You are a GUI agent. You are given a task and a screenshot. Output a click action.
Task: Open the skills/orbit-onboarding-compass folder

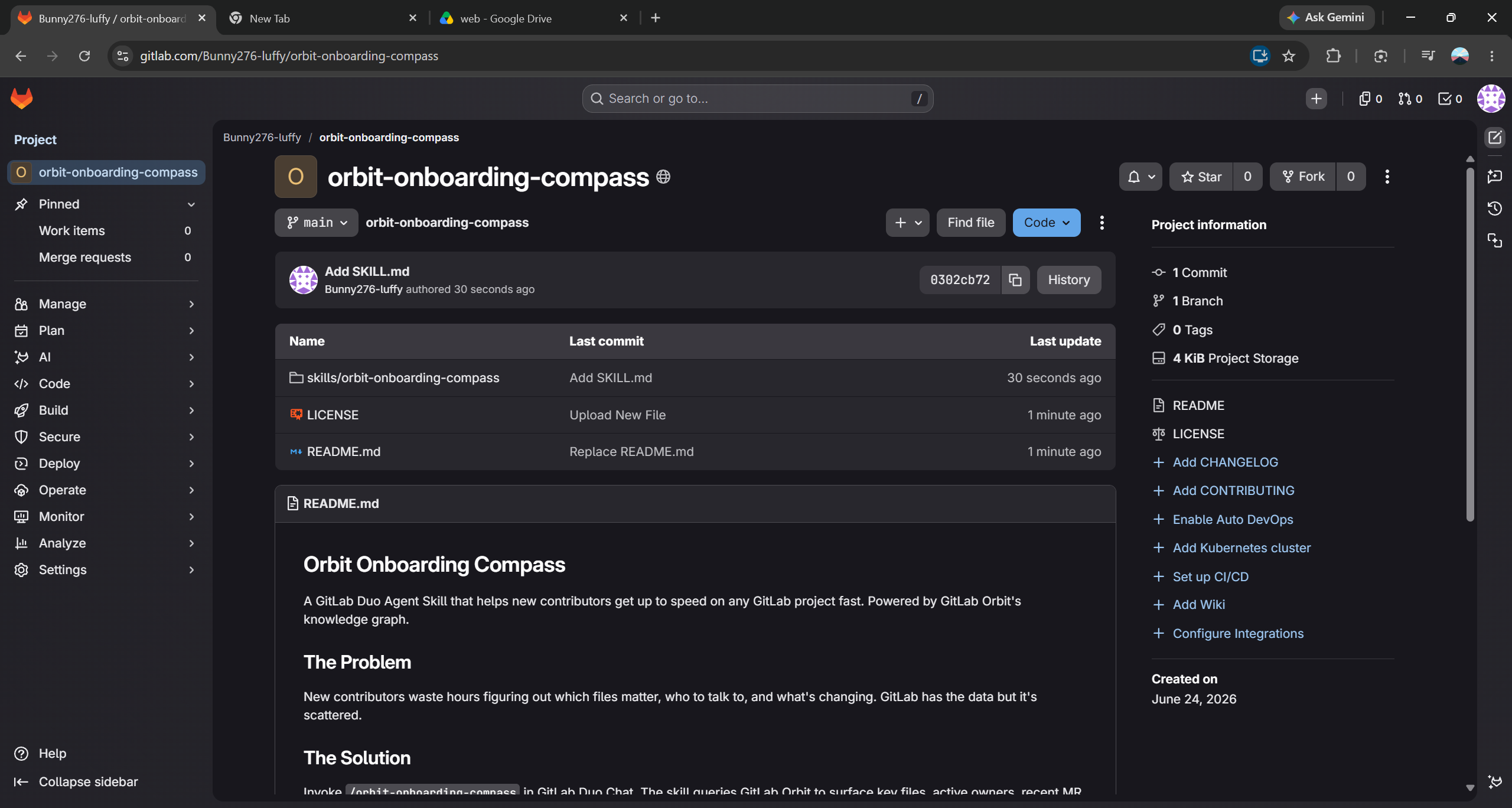click(x=403, y=378)
